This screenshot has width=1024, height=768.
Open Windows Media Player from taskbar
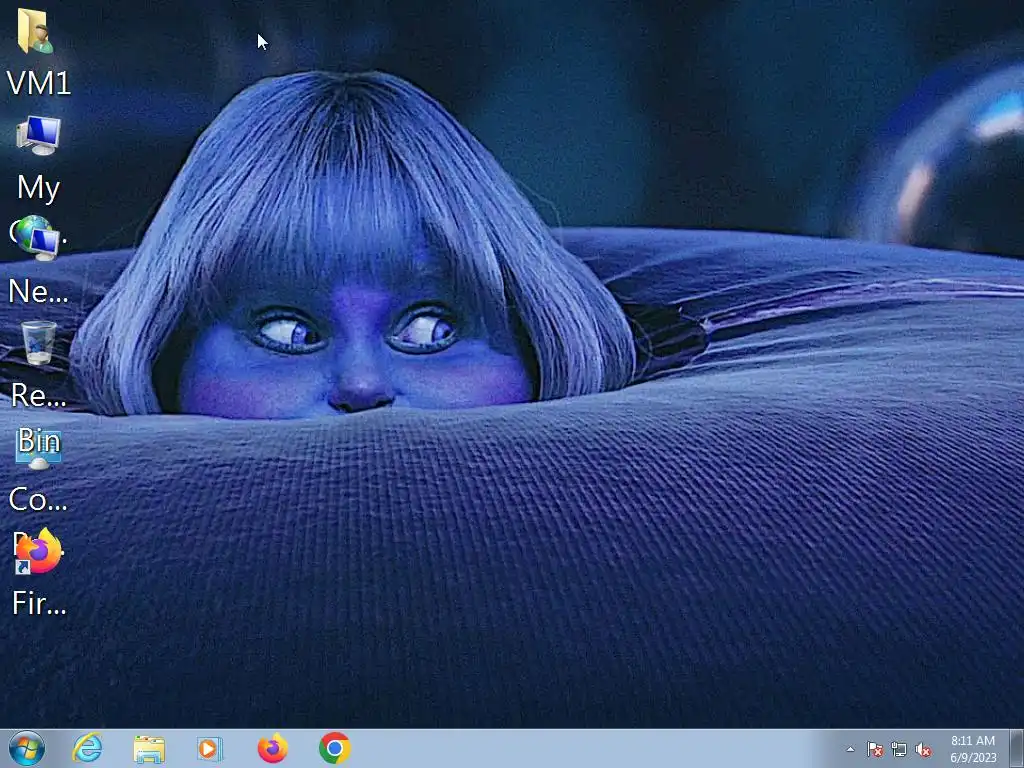(x=210, y=748)
